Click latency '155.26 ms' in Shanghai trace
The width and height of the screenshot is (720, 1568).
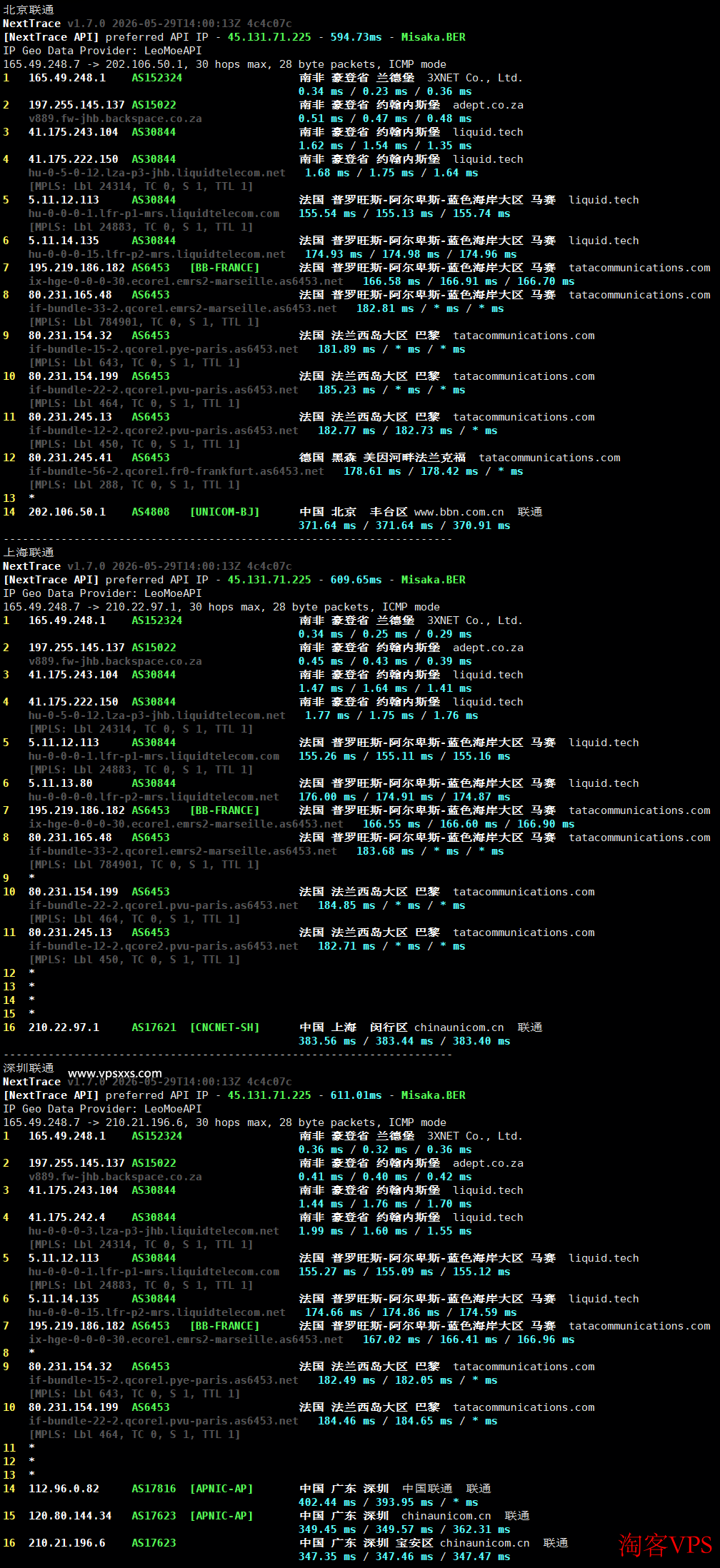click(327, 756)
